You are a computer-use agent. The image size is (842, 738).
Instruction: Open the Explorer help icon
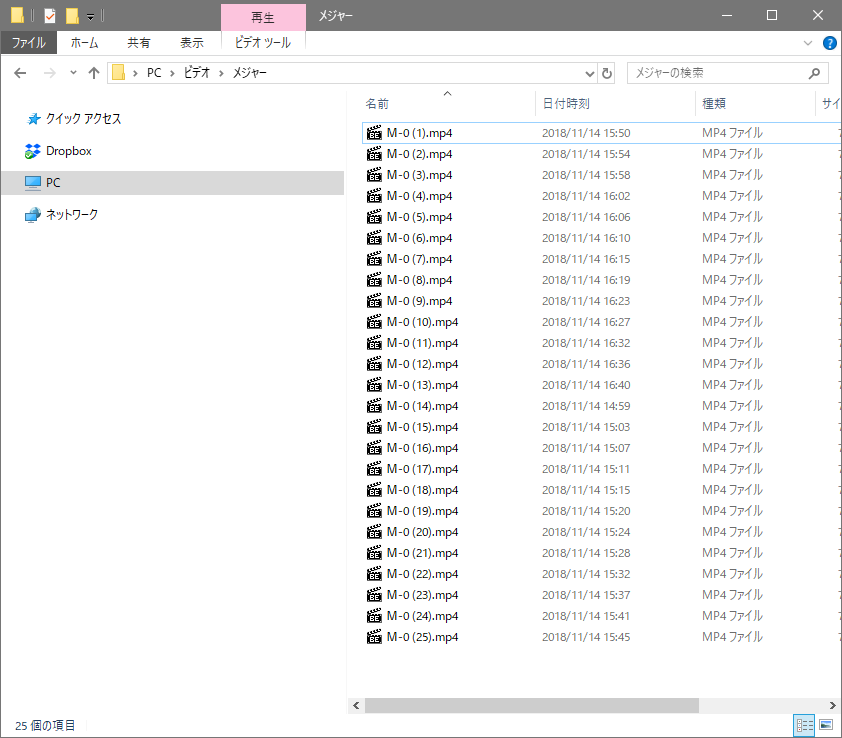click(x=829, y=43)
